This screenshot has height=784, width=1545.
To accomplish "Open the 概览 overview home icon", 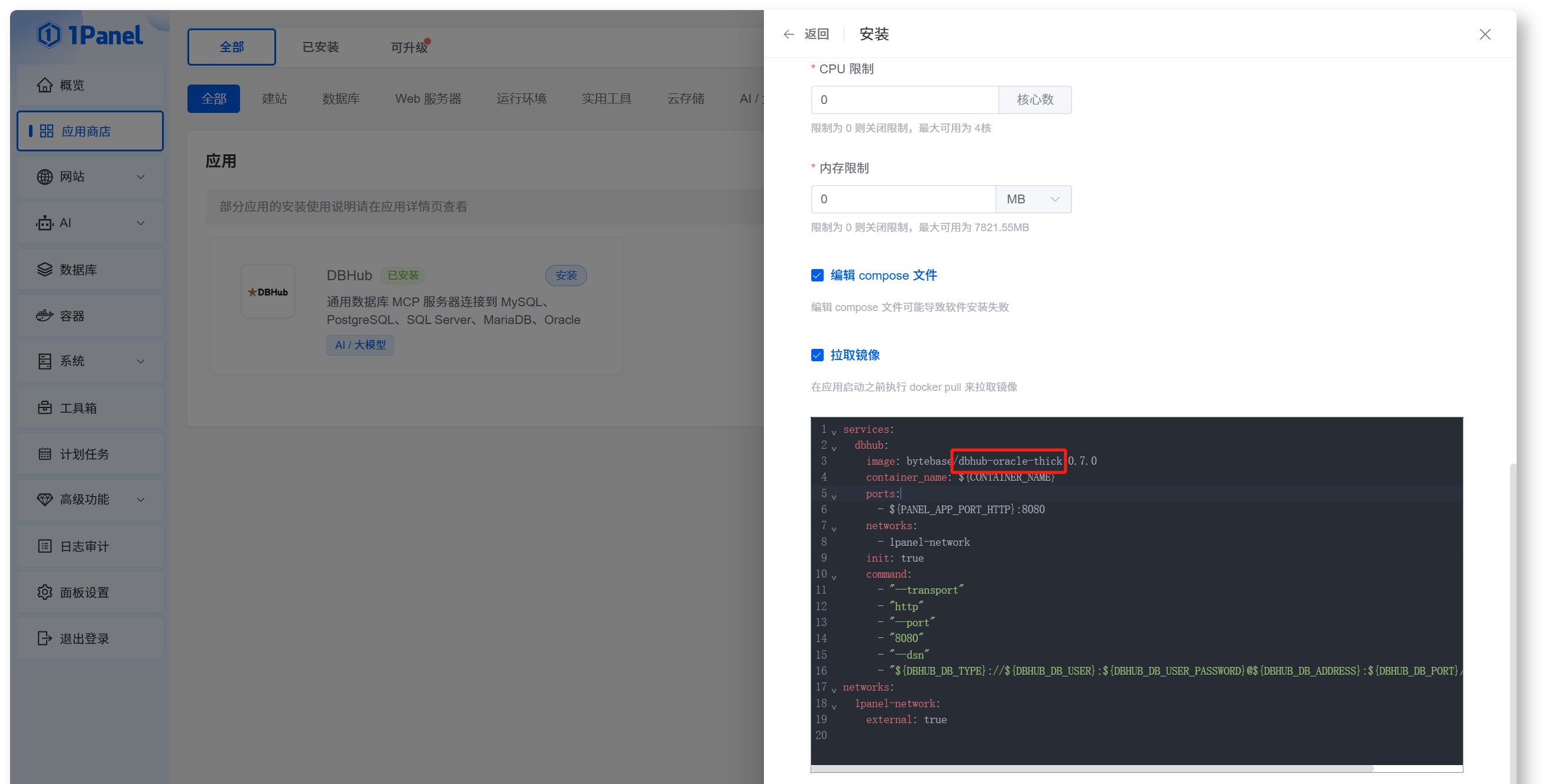I will point(45,85).
